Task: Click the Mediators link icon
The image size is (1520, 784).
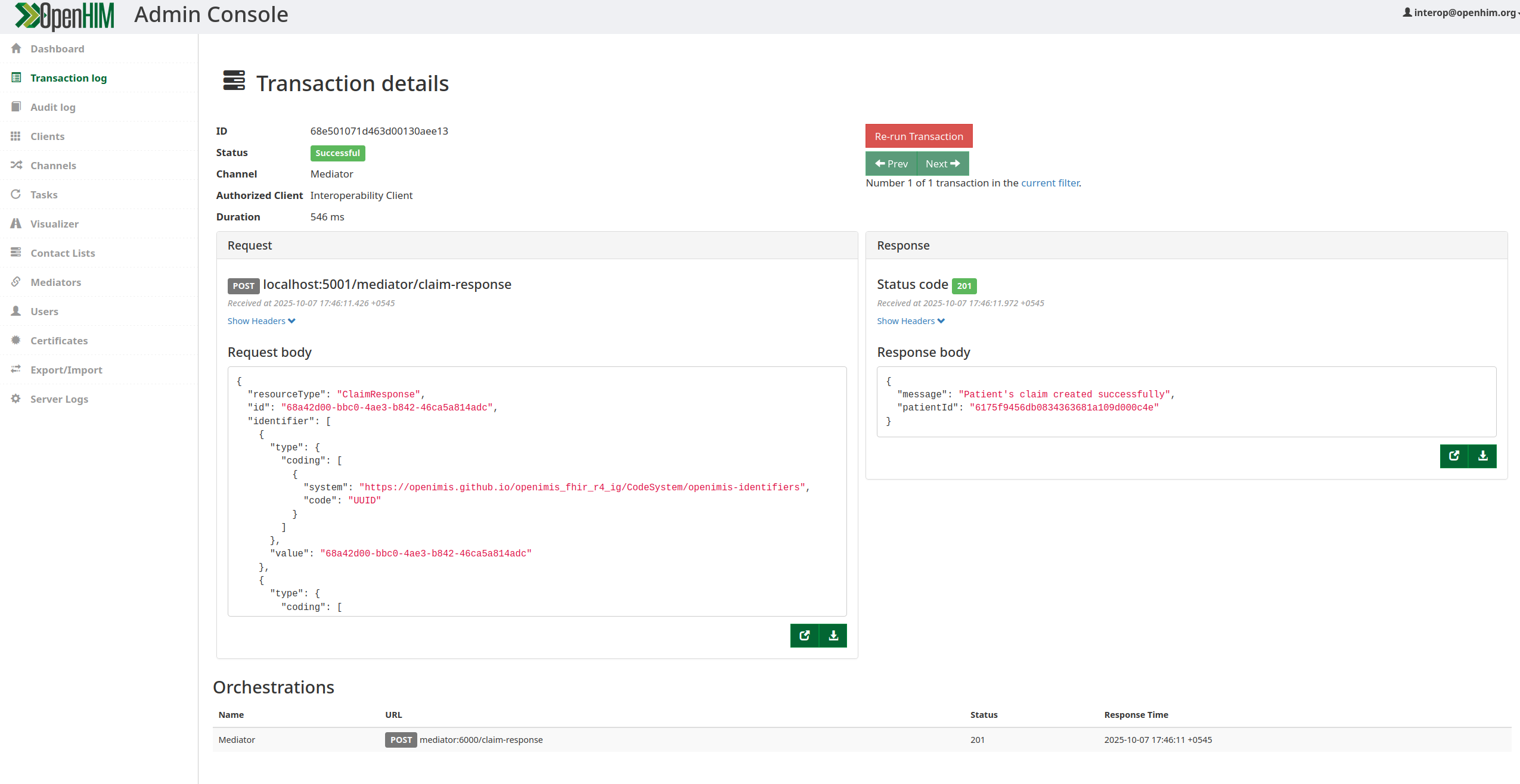Action: pos(16,282)
